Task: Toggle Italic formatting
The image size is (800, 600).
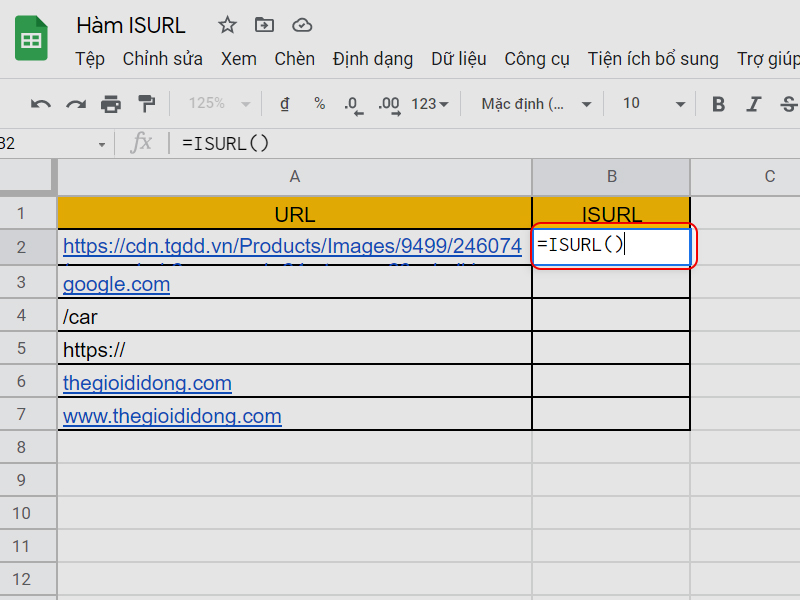Action: (754, 104)
